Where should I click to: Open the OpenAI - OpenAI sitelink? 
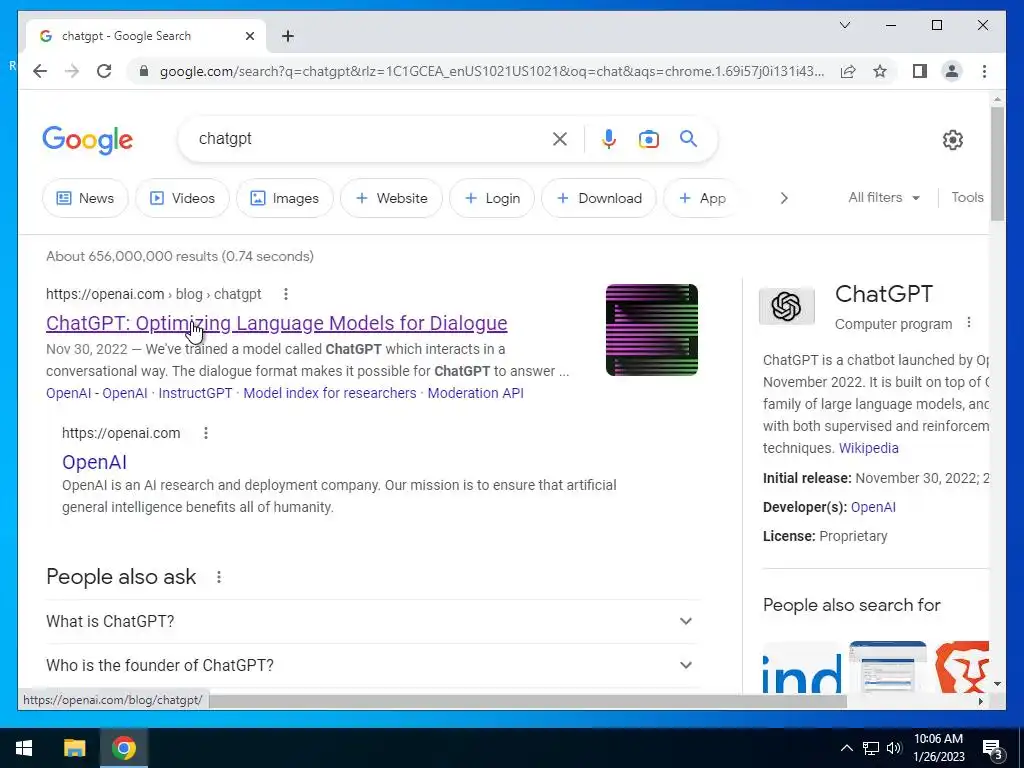[97, 393]
